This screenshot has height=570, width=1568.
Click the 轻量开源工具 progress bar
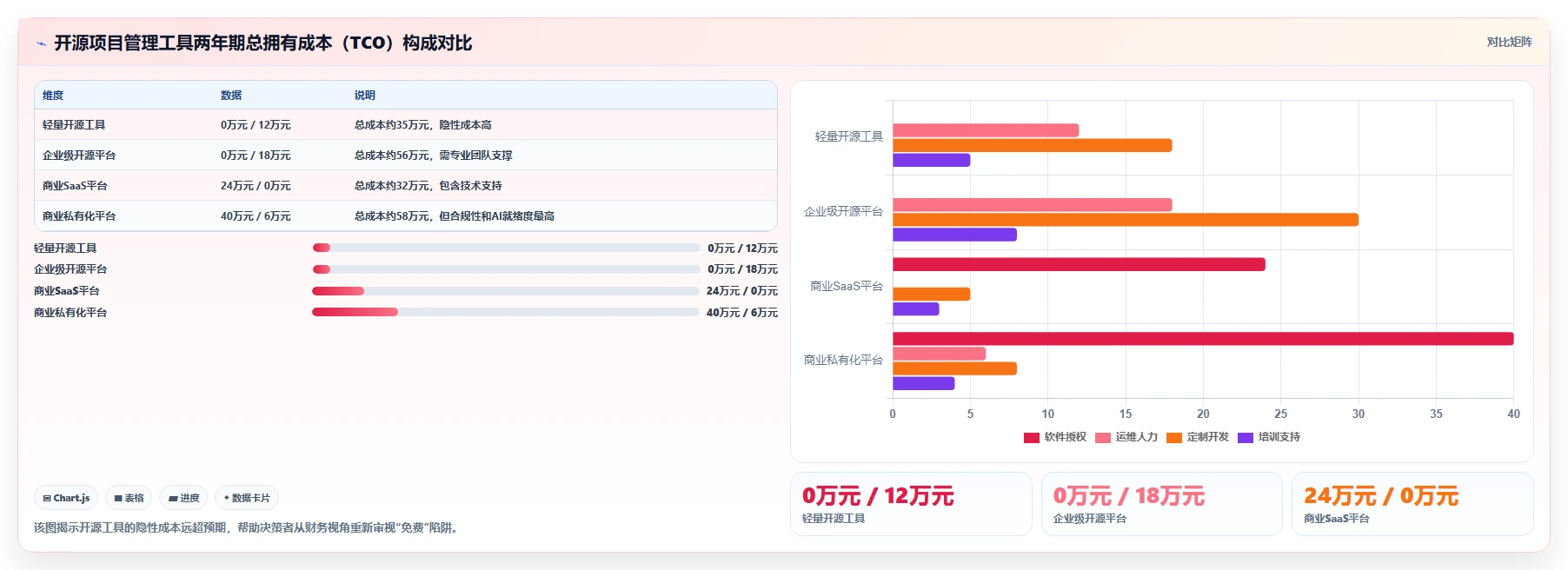click(506, 248)
